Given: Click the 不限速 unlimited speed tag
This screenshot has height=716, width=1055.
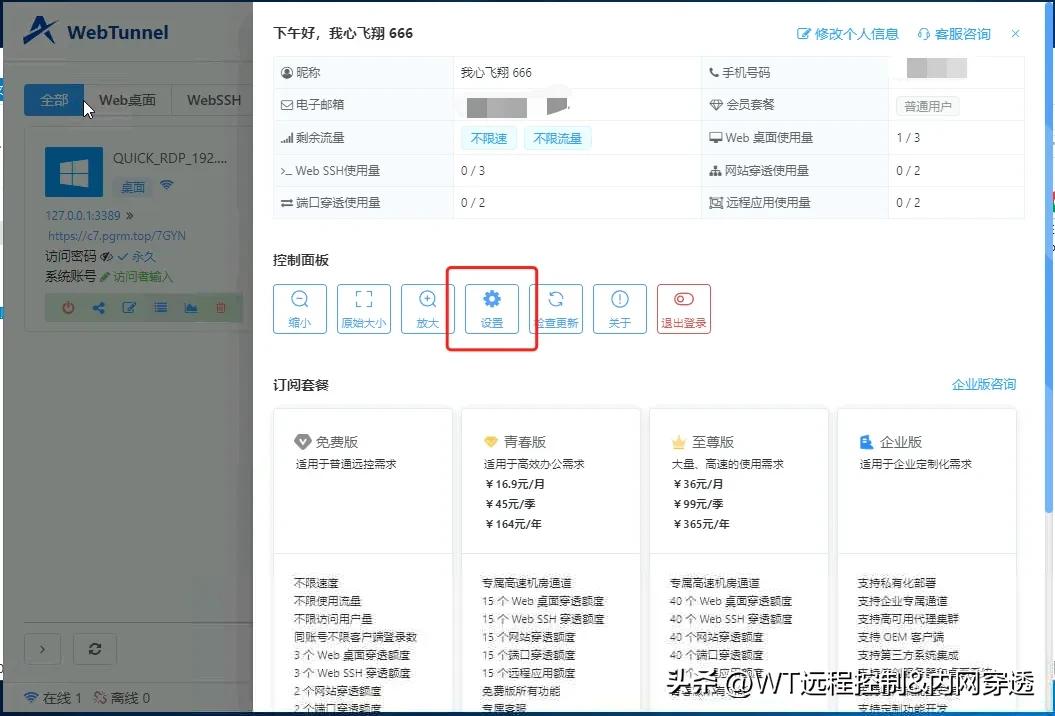Looking at the screenshot, I should point(488,138).
